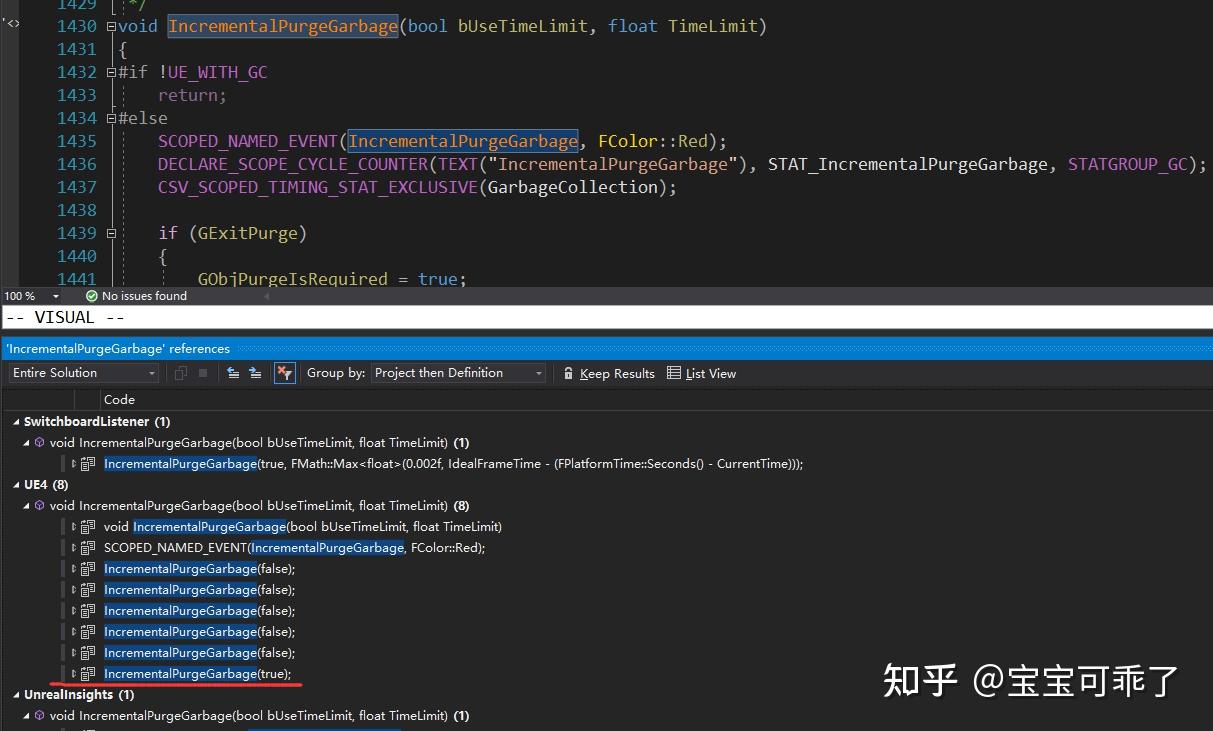Open the editor zoom level dropdown showing 100%
This screenshot has width=1213, height=731.
pos(30,295)
